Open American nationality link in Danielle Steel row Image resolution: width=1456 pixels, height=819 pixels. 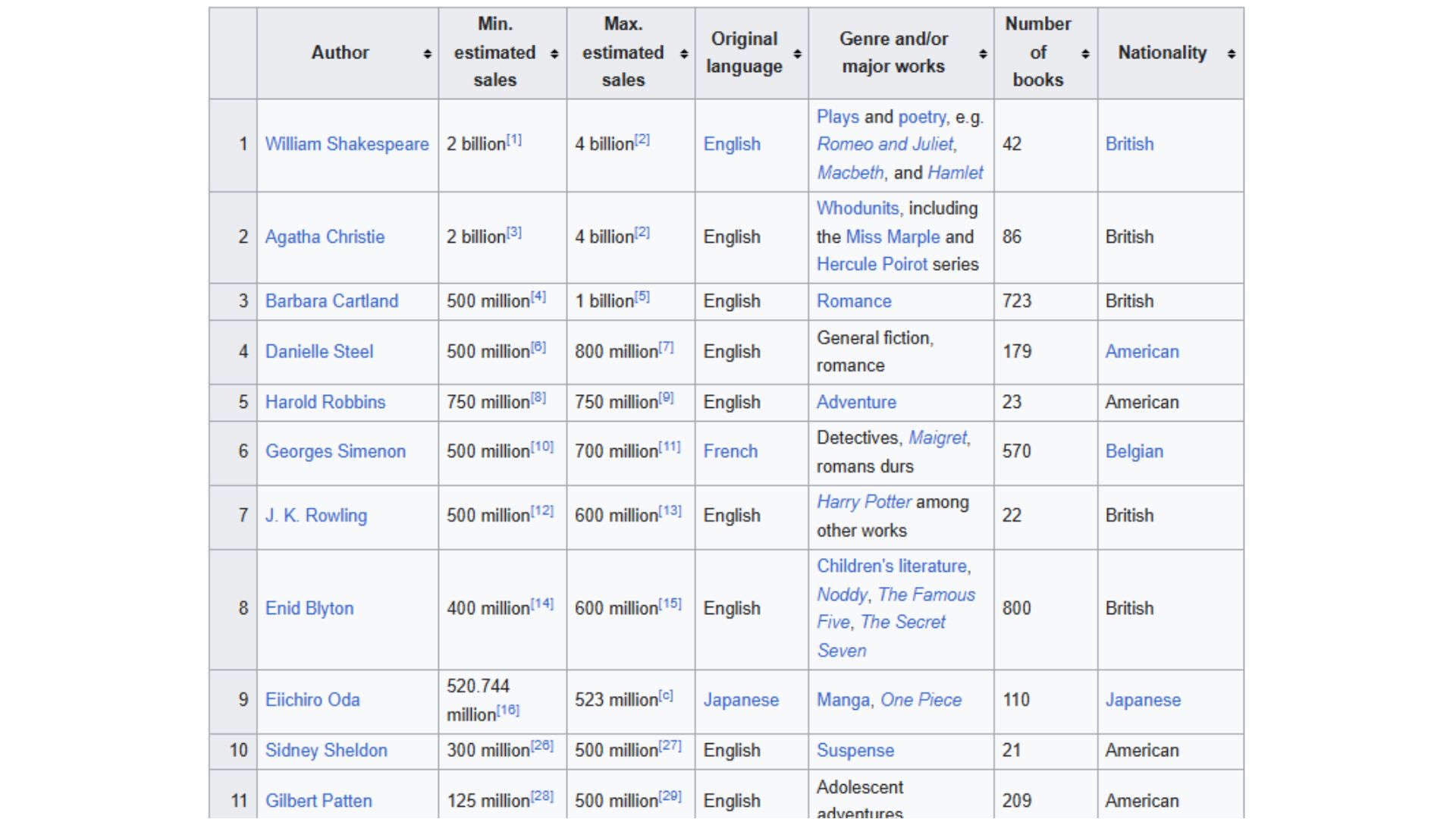point(1142,352)
